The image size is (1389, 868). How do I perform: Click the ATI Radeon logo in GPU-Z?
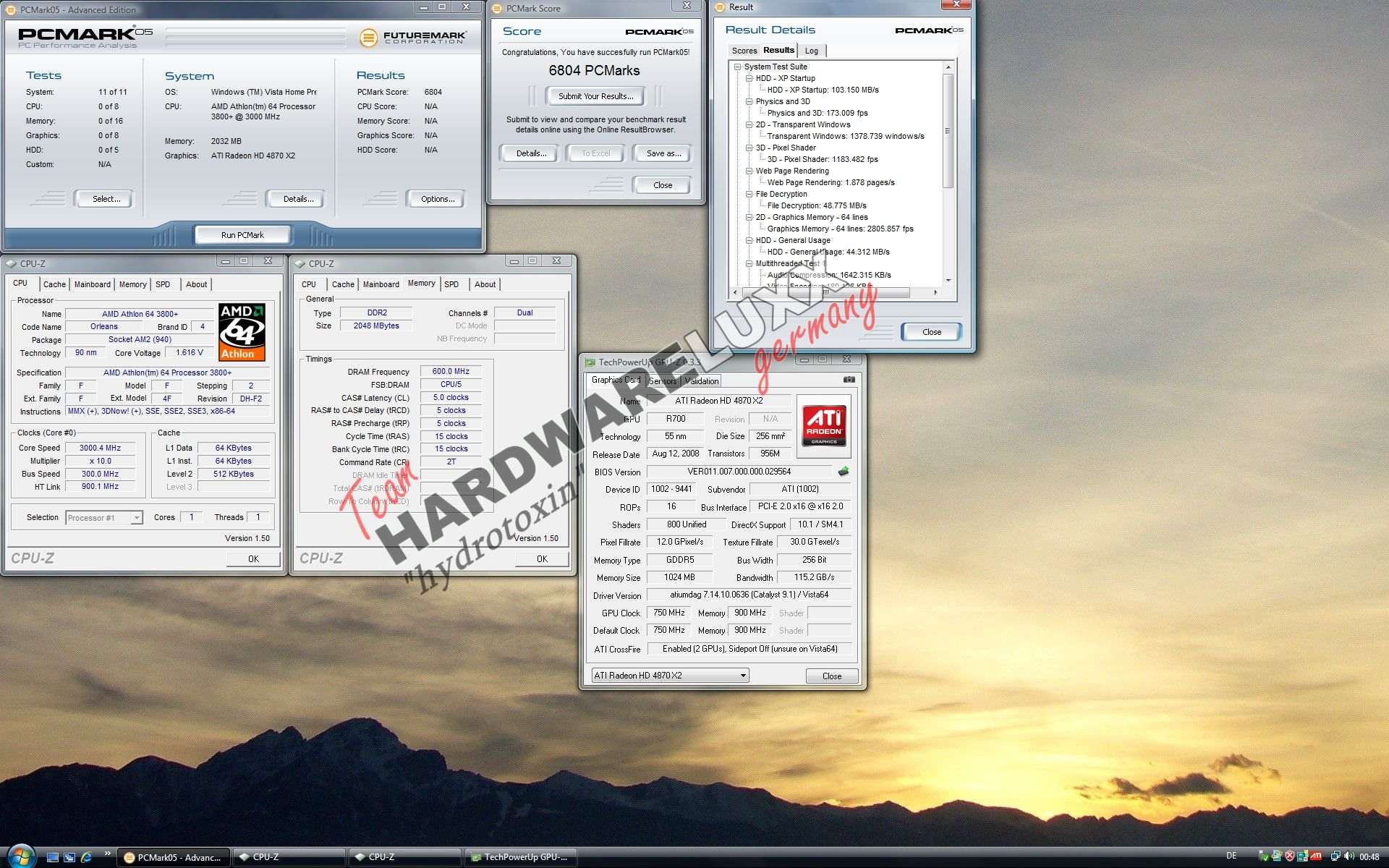pyautogui.click(x=824, y=425)
